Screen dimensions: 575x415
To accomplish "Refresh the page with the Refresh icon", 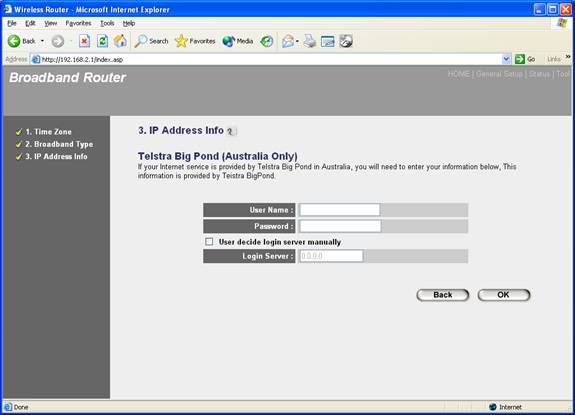I will [102, 41].
